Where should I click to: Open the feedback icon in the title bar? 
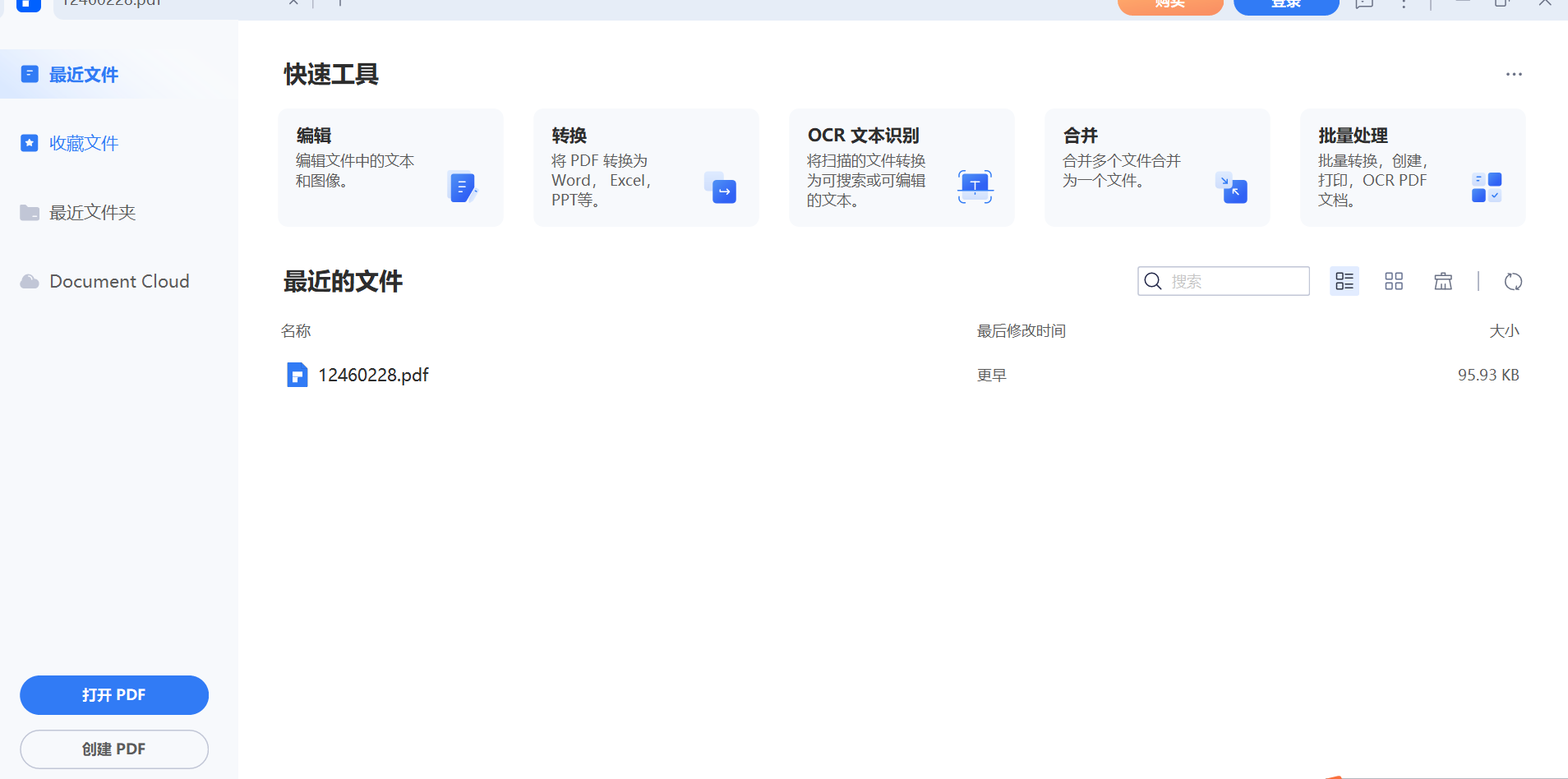(1363, 3)
